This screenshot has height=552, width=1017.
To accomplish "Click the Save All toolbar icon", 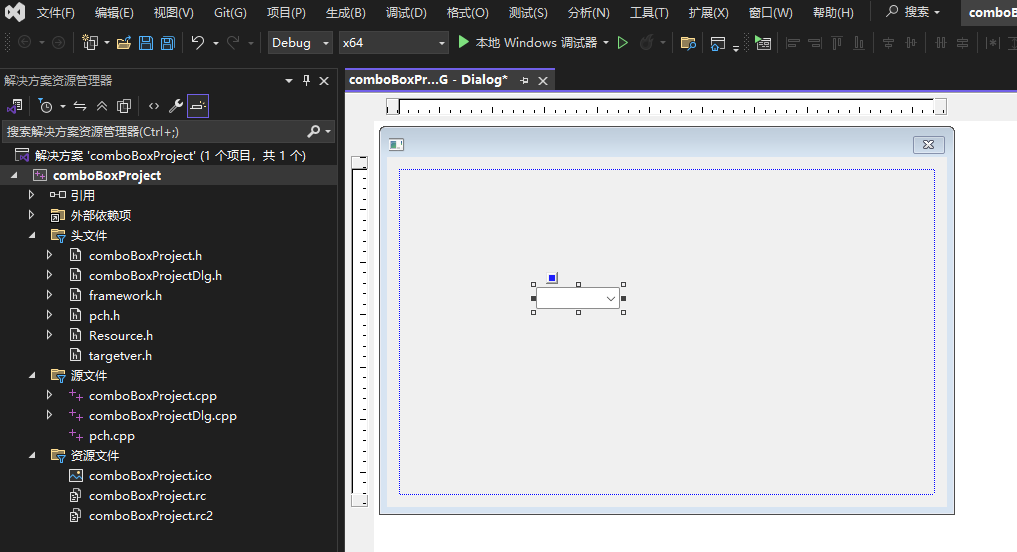I will [168, 43].
